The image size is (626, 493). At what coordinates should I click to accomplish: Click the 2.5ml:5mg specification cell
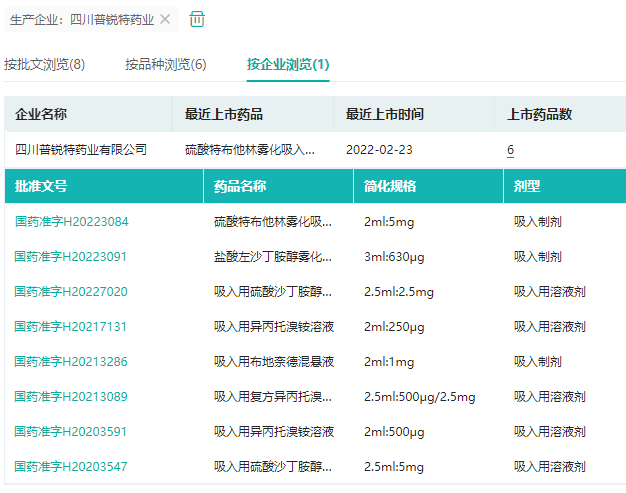[x=394, y=467]
